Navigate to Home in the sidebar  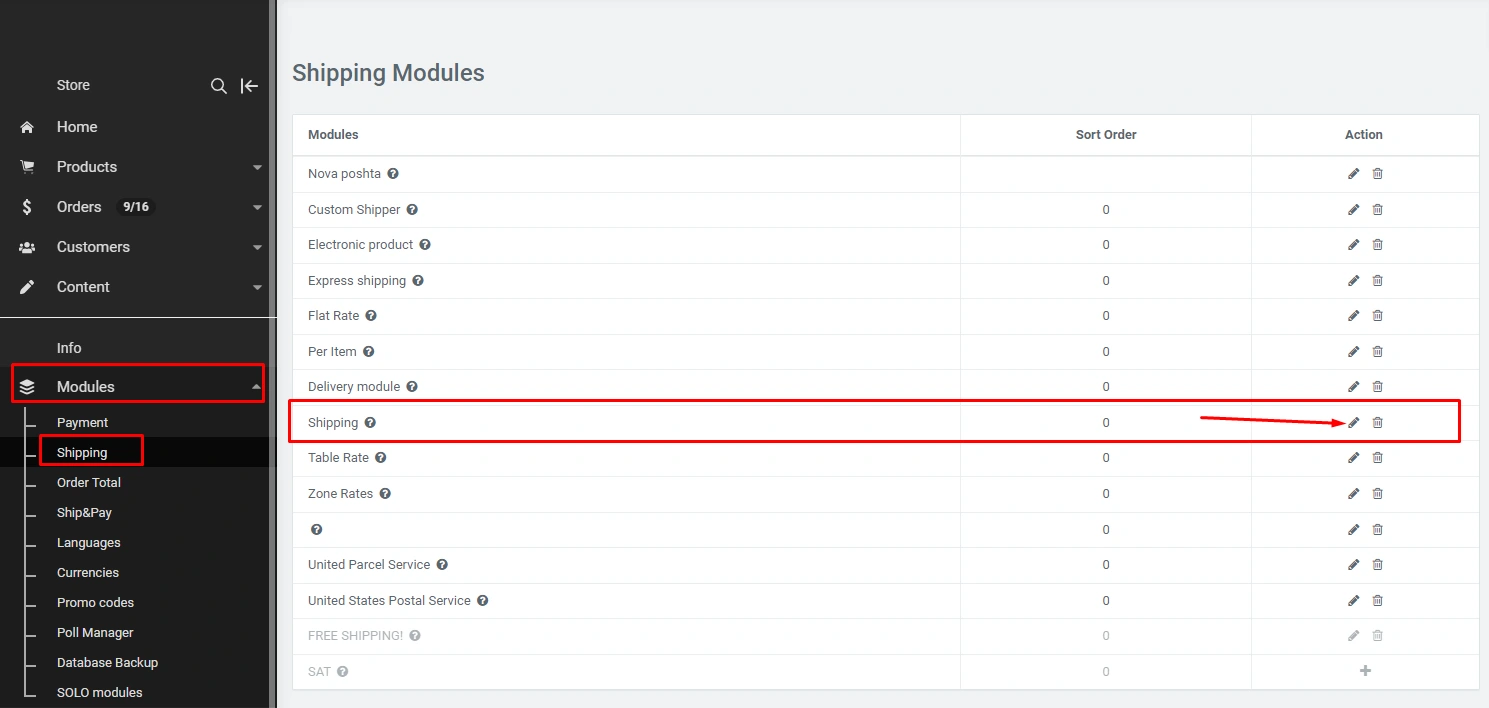click(76, 127)
